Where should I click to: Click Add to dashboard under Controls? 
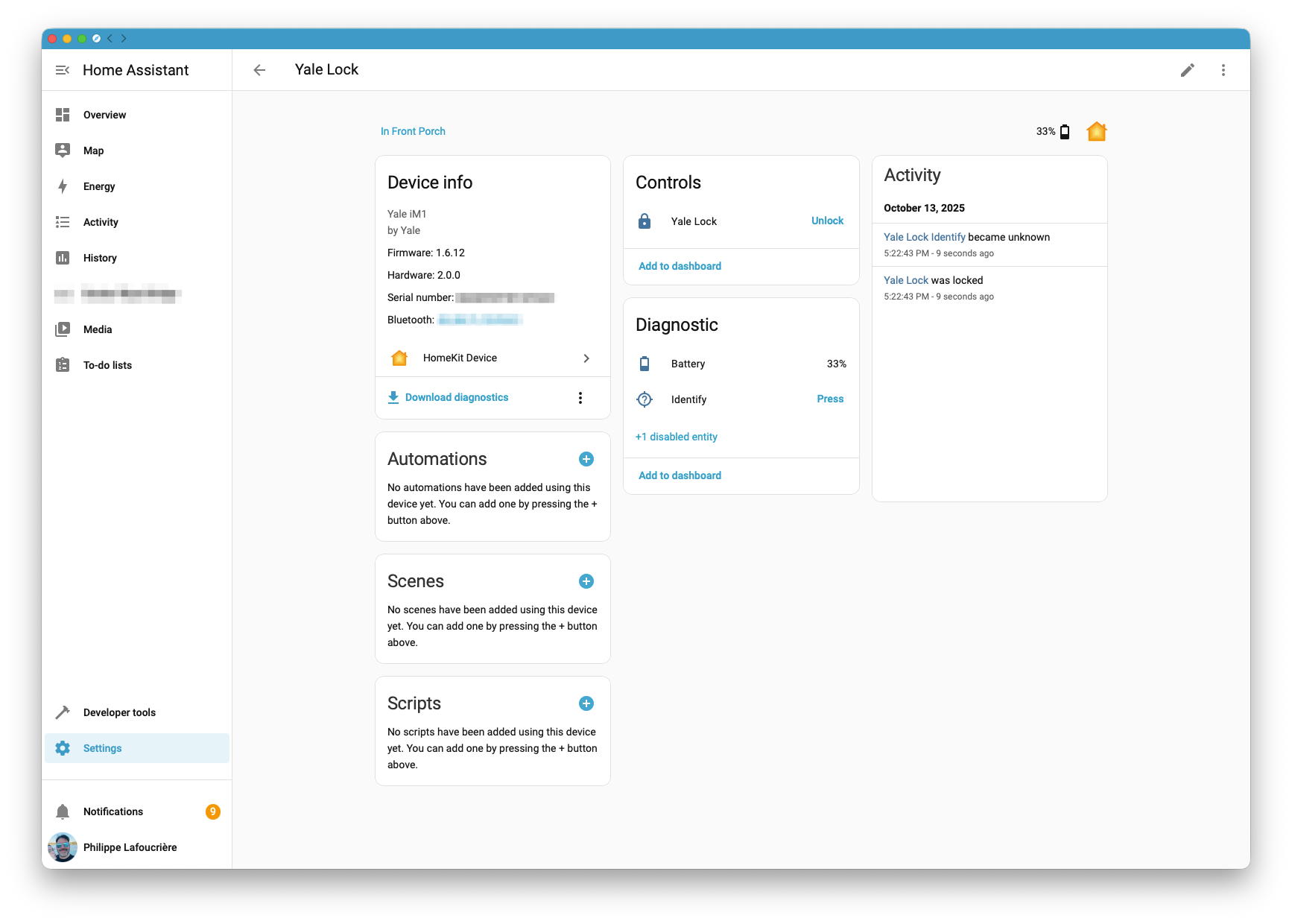coord(679,266)
